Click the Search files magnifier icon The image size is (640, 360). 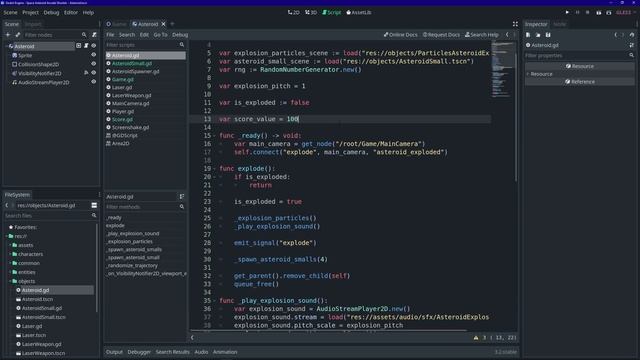point(94,216)
